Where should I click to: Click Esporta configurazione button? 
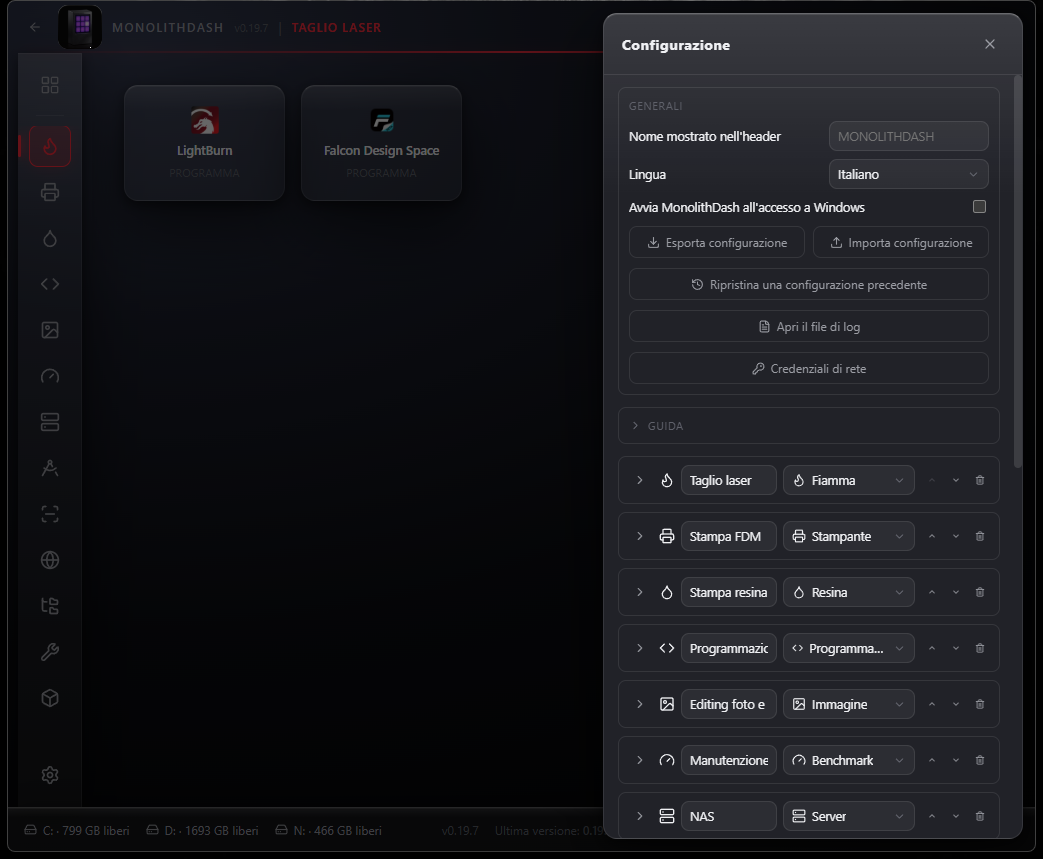(x=716, y=243)
